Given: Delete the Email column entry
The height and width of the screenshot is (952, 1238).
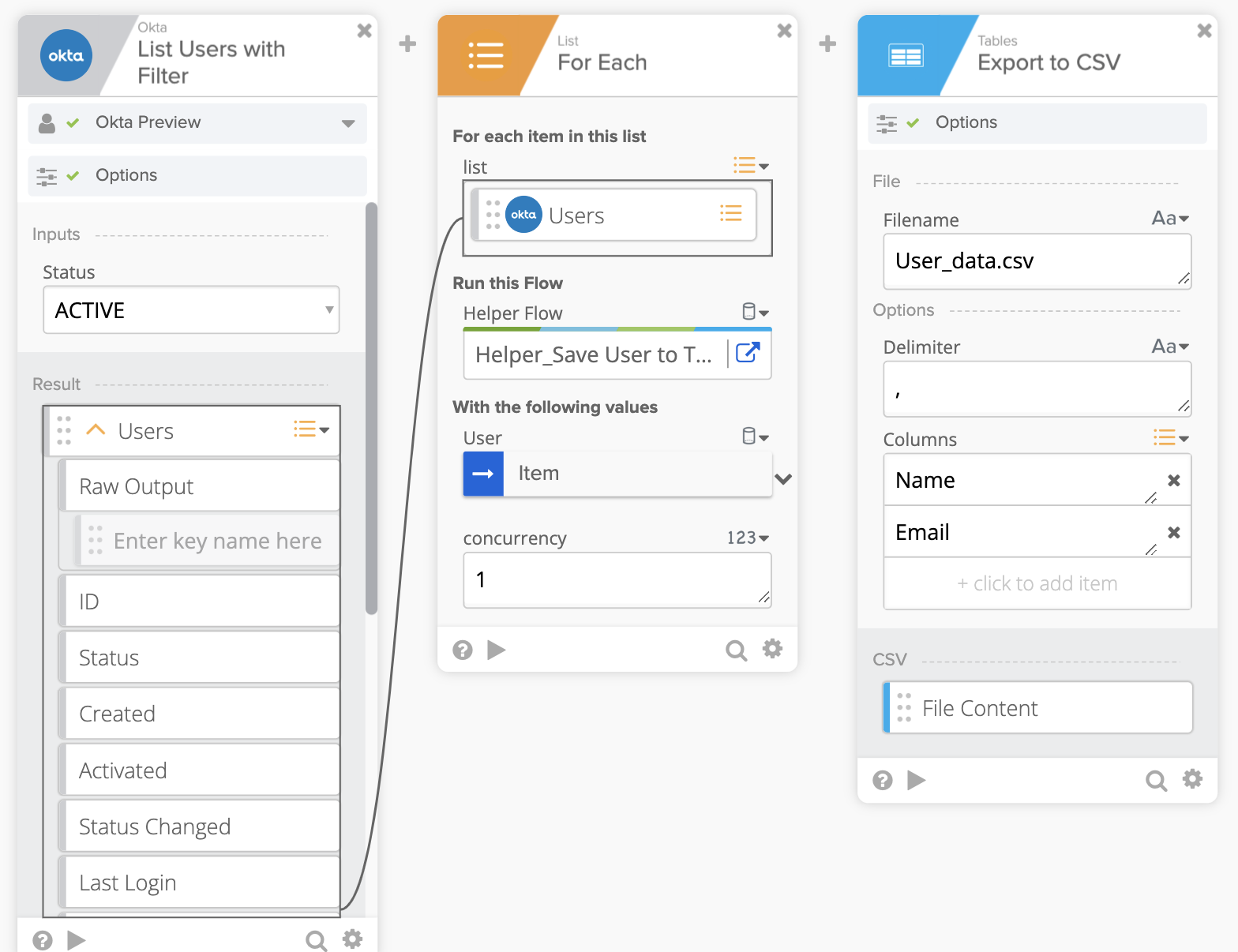Looking at the screenshot, I should 1174,532.
